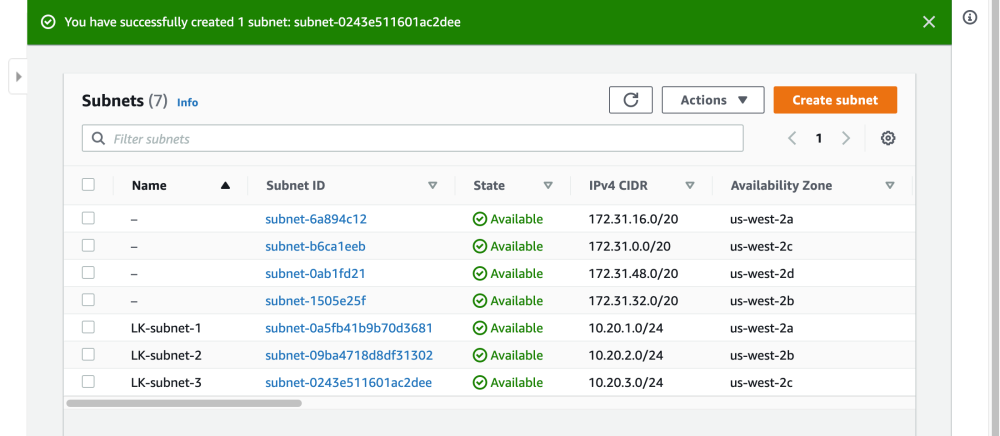
Task: Go to previous page of subnets
Action: (792, 139)
